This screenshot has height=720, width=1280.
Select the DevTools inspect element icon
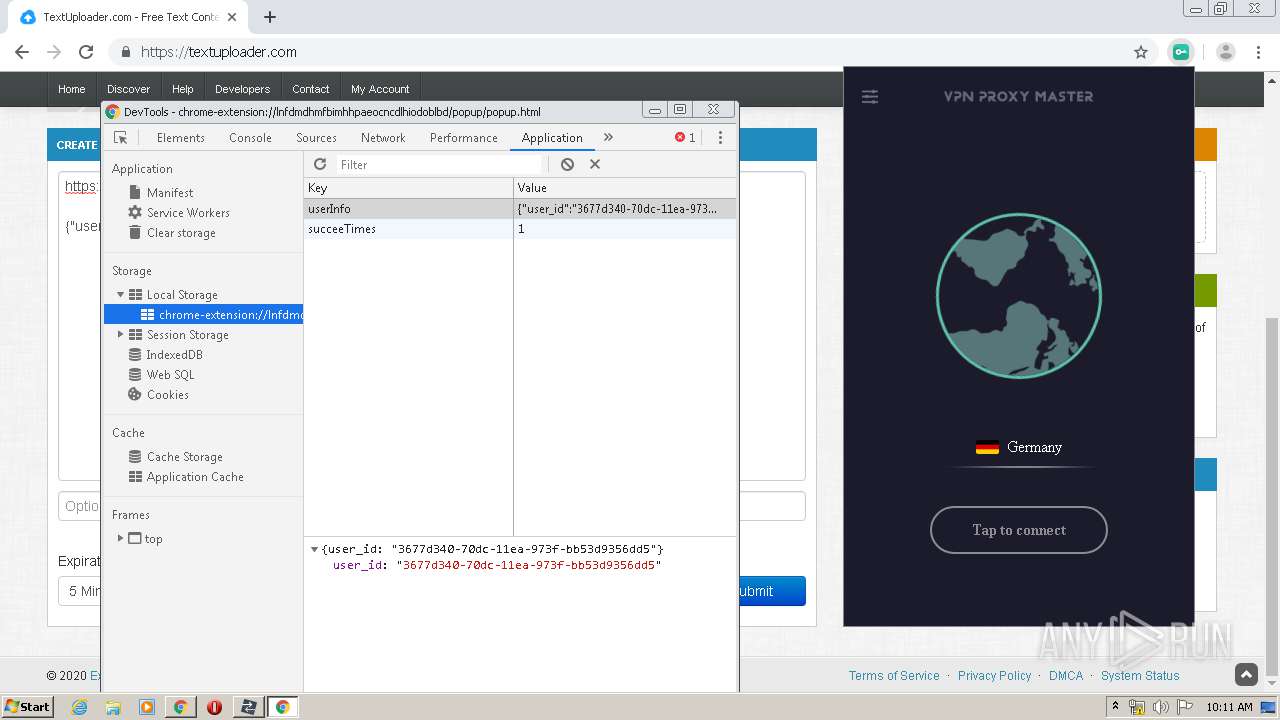click(120, 138)
